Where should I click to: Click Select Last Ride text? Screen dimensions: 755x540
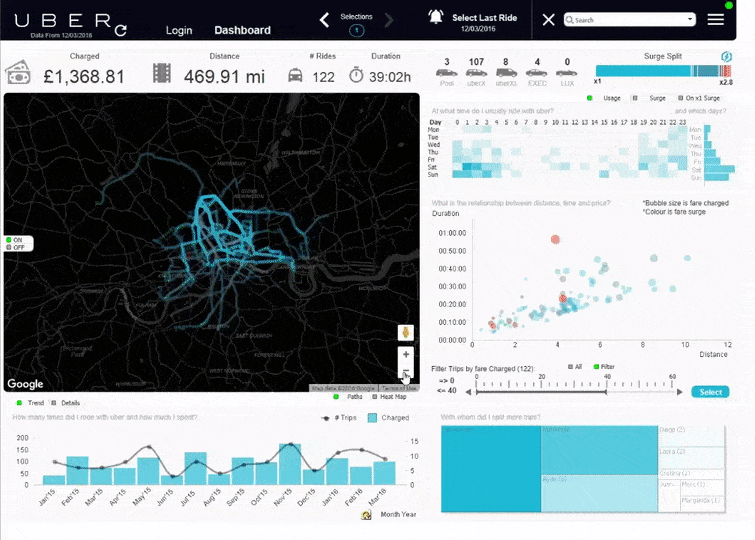pos(484,18)
